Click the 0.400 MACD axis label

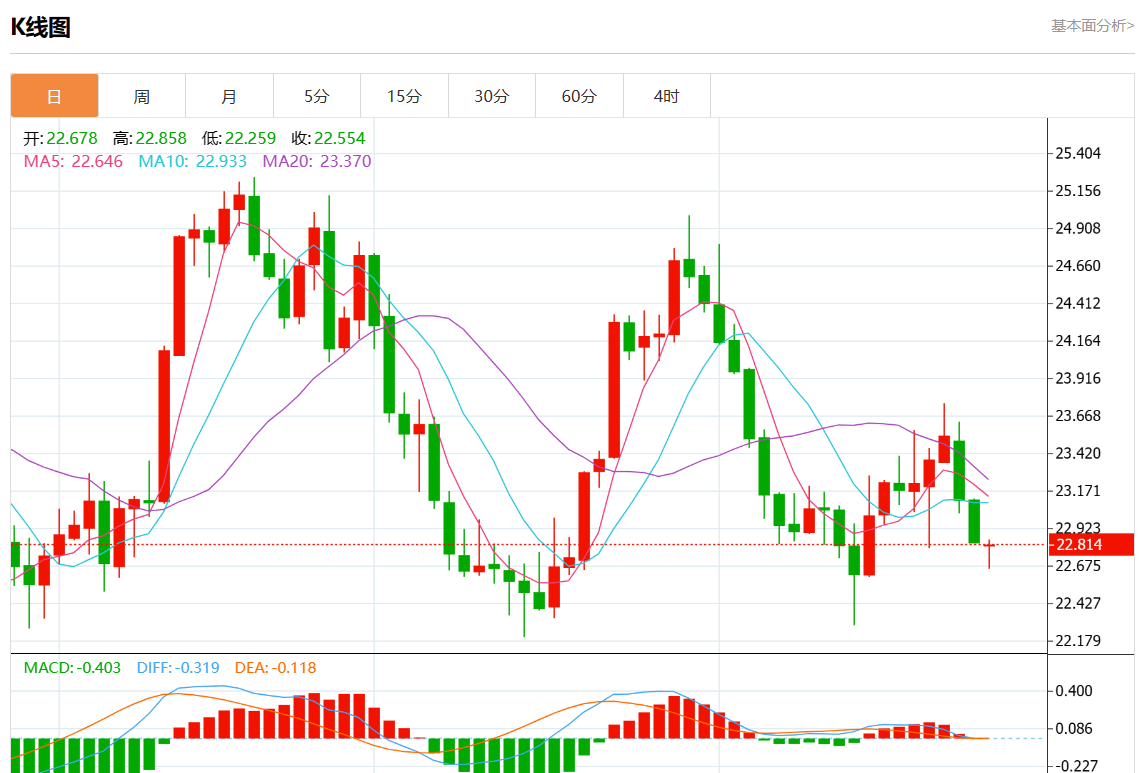(x=1073, y=691)
